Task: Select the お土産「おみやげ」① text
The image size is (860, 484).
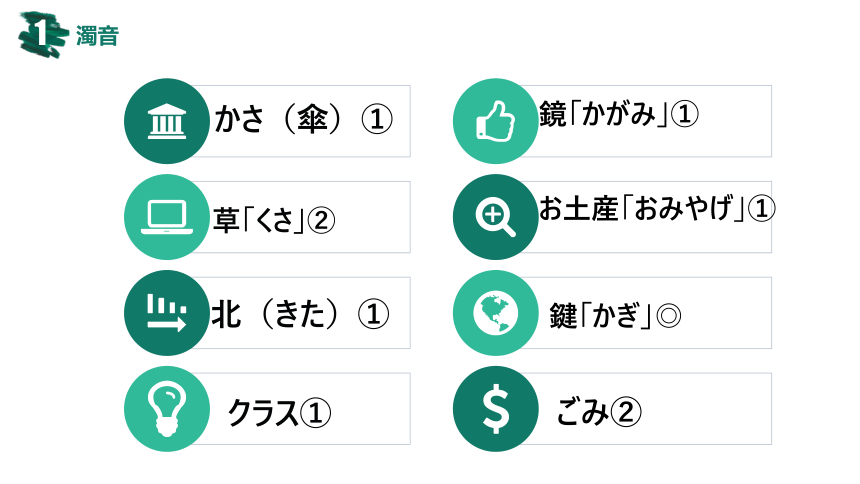Action: 657,209
